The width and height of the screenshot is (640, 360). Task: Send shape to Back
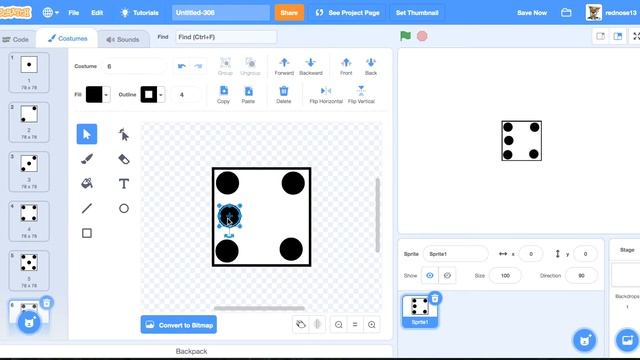[x=371, y=66]
